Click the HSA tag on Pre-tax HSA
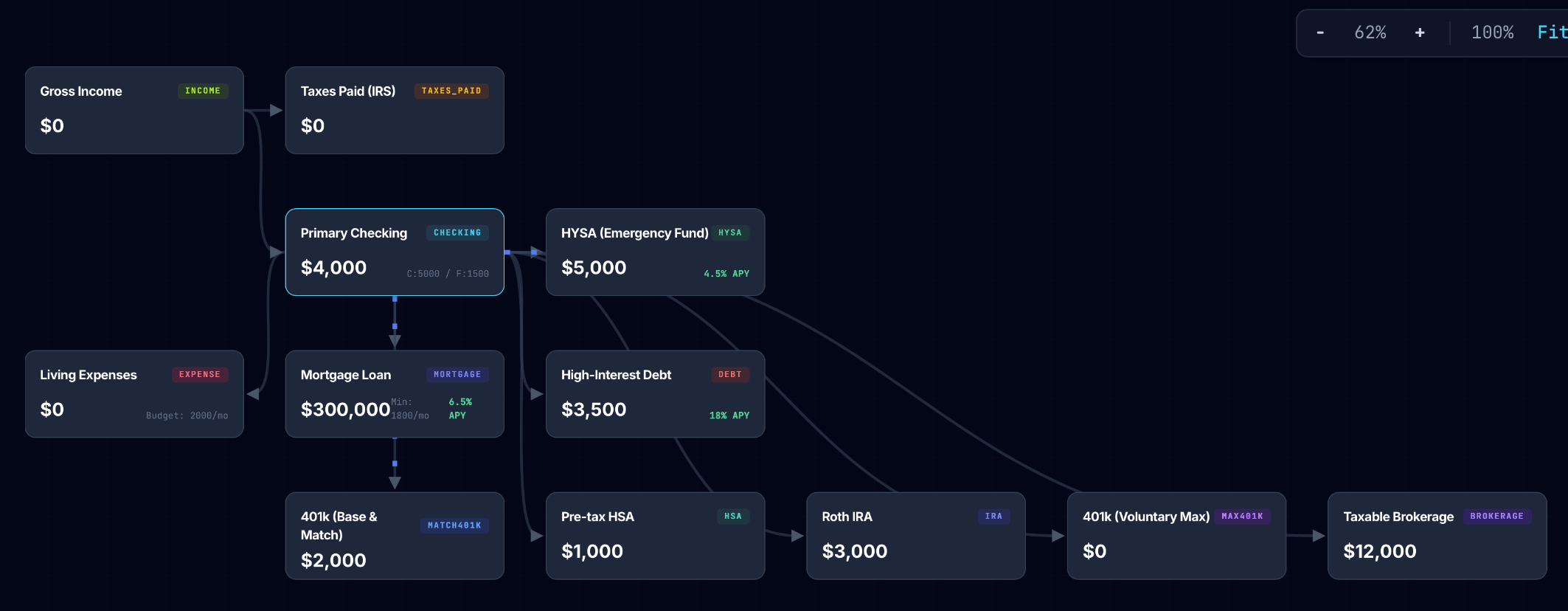This screenshot has width=1568, height=611. point(733,516)
